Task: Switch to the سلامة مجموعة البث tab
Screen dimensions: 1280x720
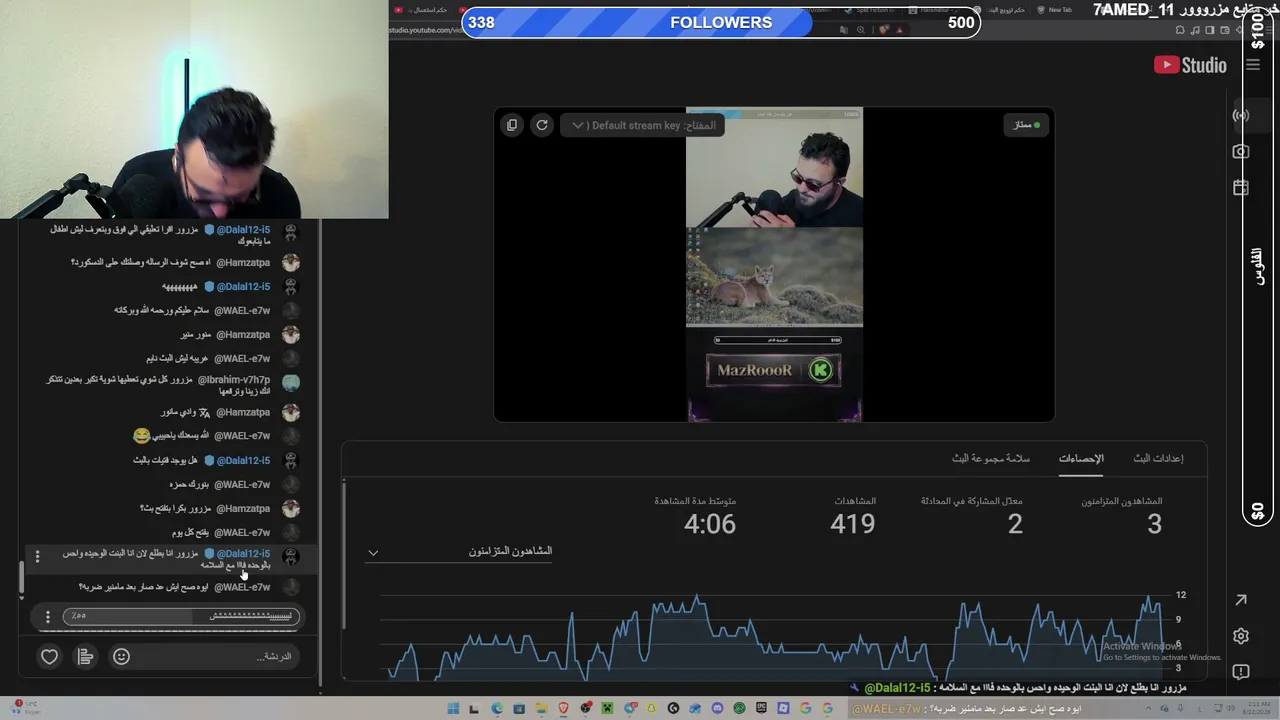Action: point(991,458)
